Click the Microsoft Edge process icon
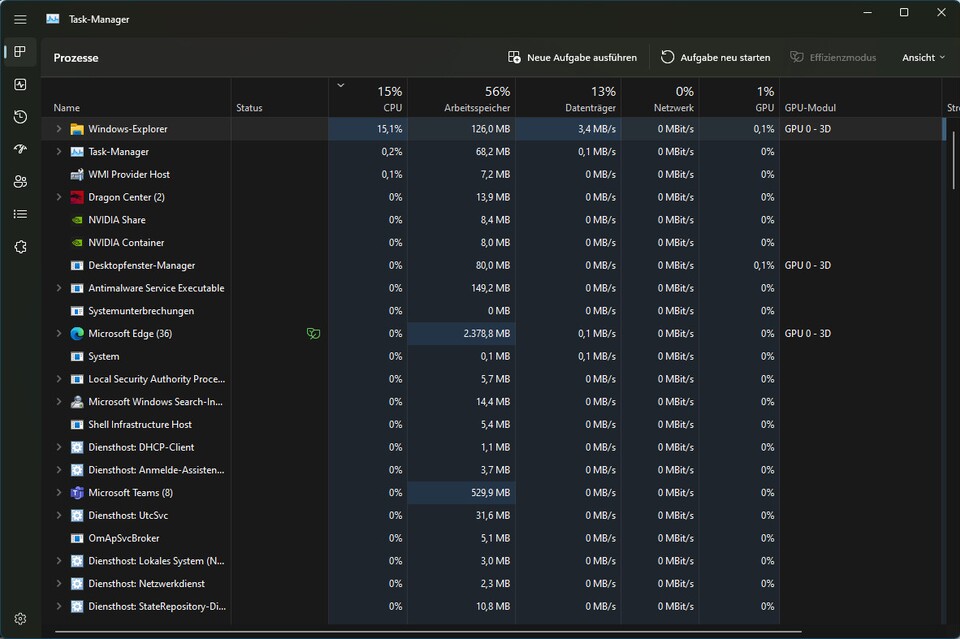The height and width of the screenshot is (639, 960). 77,334
